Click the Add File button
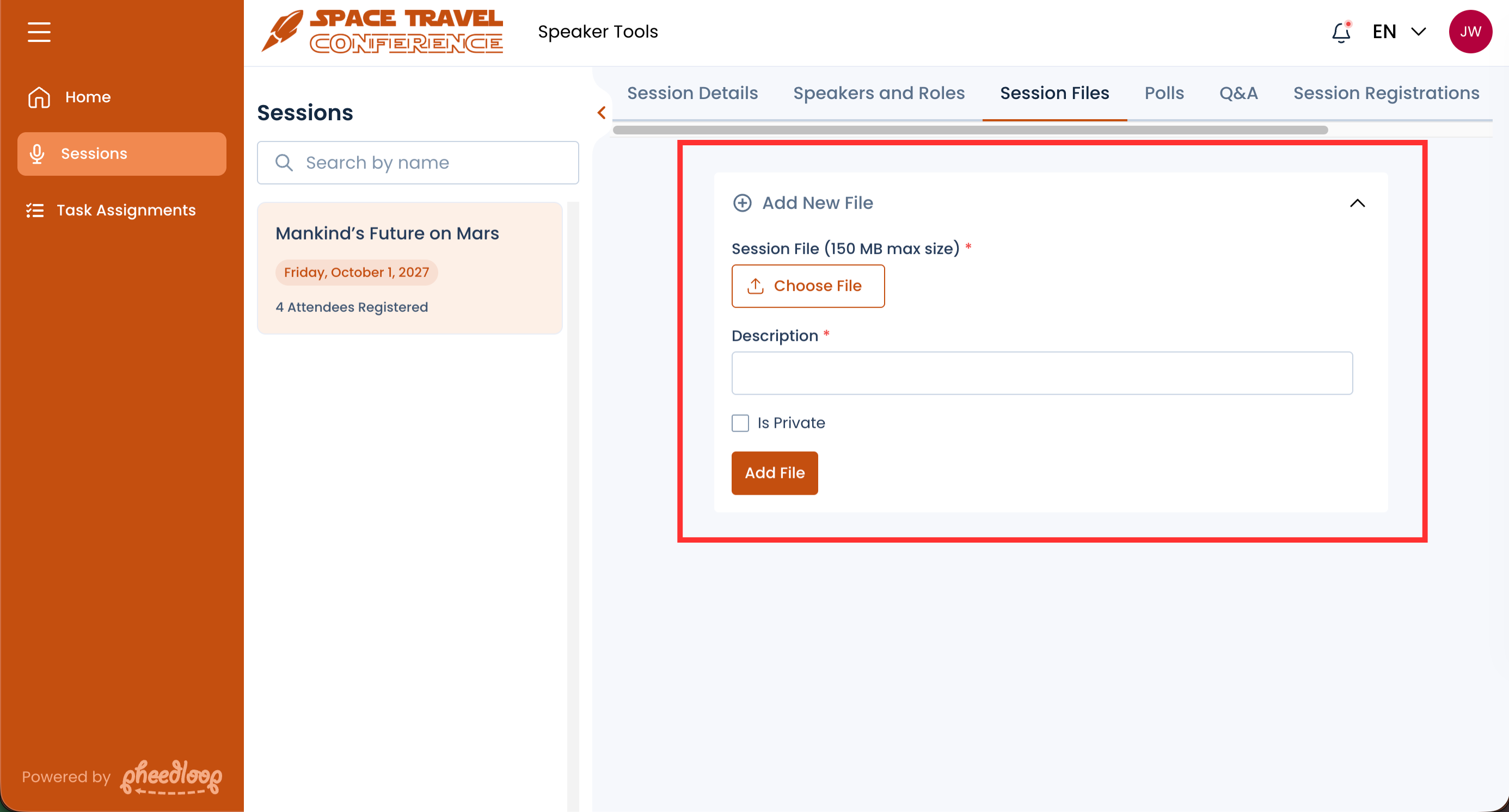1509x812 pixels. pos(774,472)
